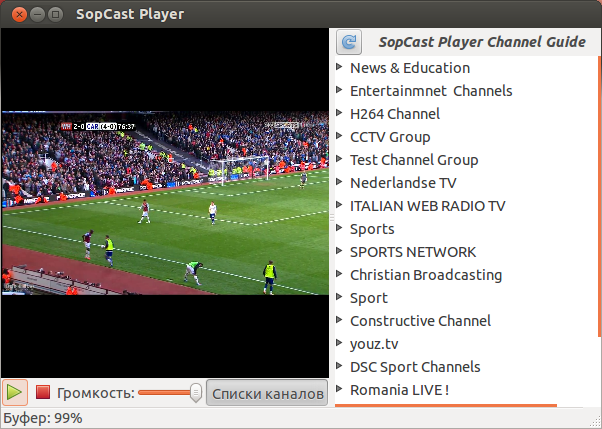The width and height of the screenshot is (602, 429).
Task: Click the video playback area
Action: click(x=165, y=202)
